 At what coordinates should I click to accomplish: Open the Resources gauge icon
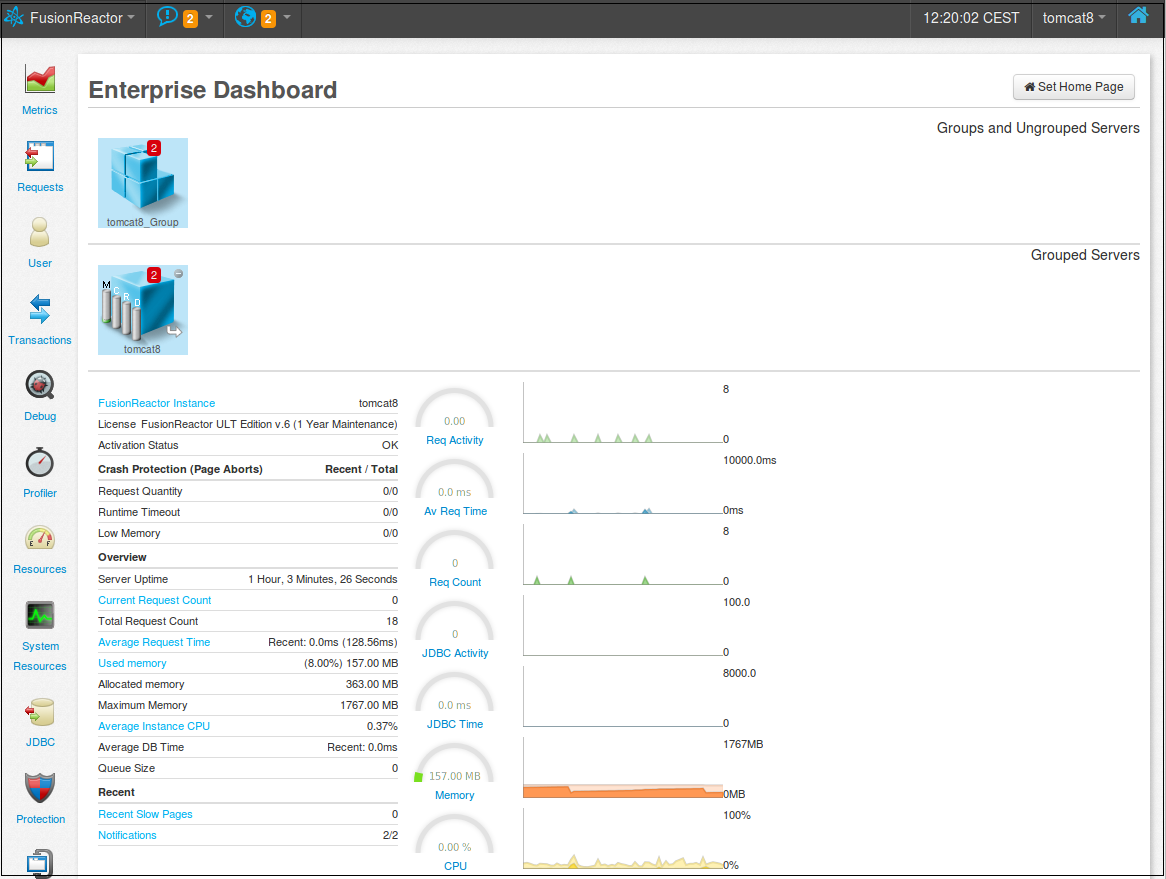click(x=40, y=538)
